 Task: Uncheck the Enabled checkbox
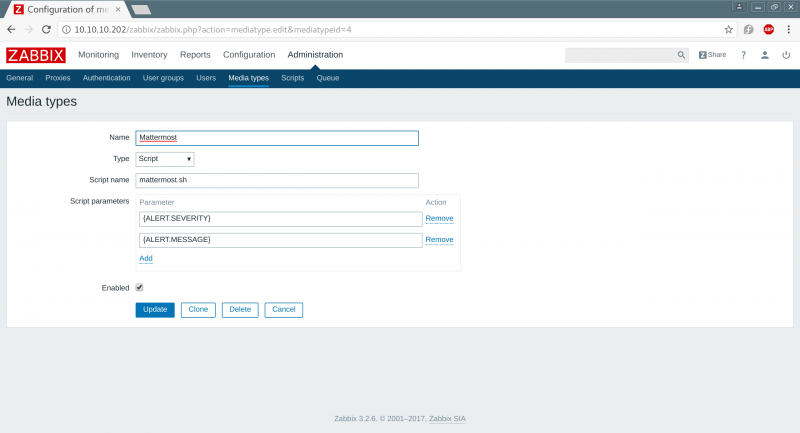click(139, 287)
